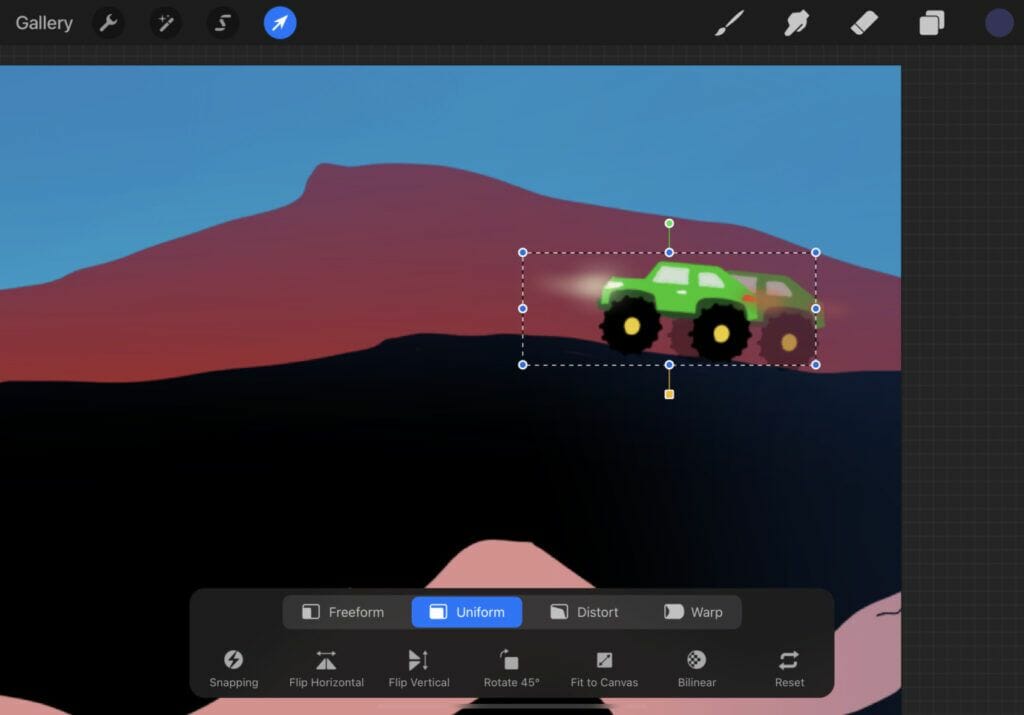Click the yellow square adjustment handle
Image resolution: width=1024 pixels, height=715 pixels.
tap(669, 394)
